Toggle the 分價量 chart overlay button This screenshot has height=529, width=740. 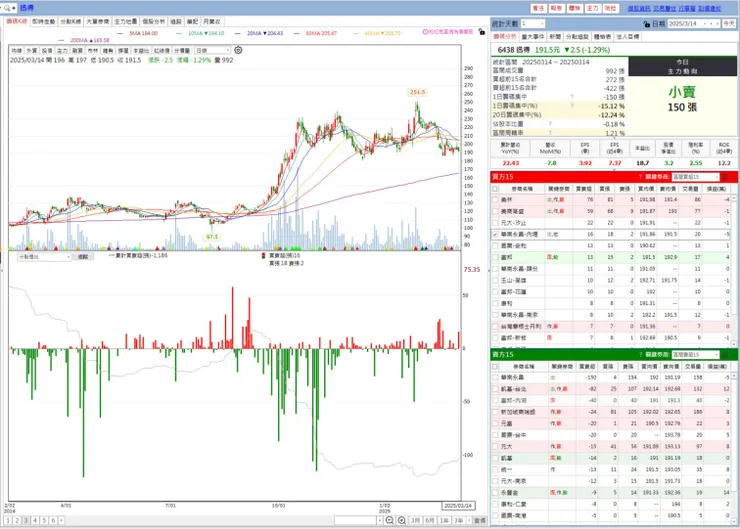182,50
